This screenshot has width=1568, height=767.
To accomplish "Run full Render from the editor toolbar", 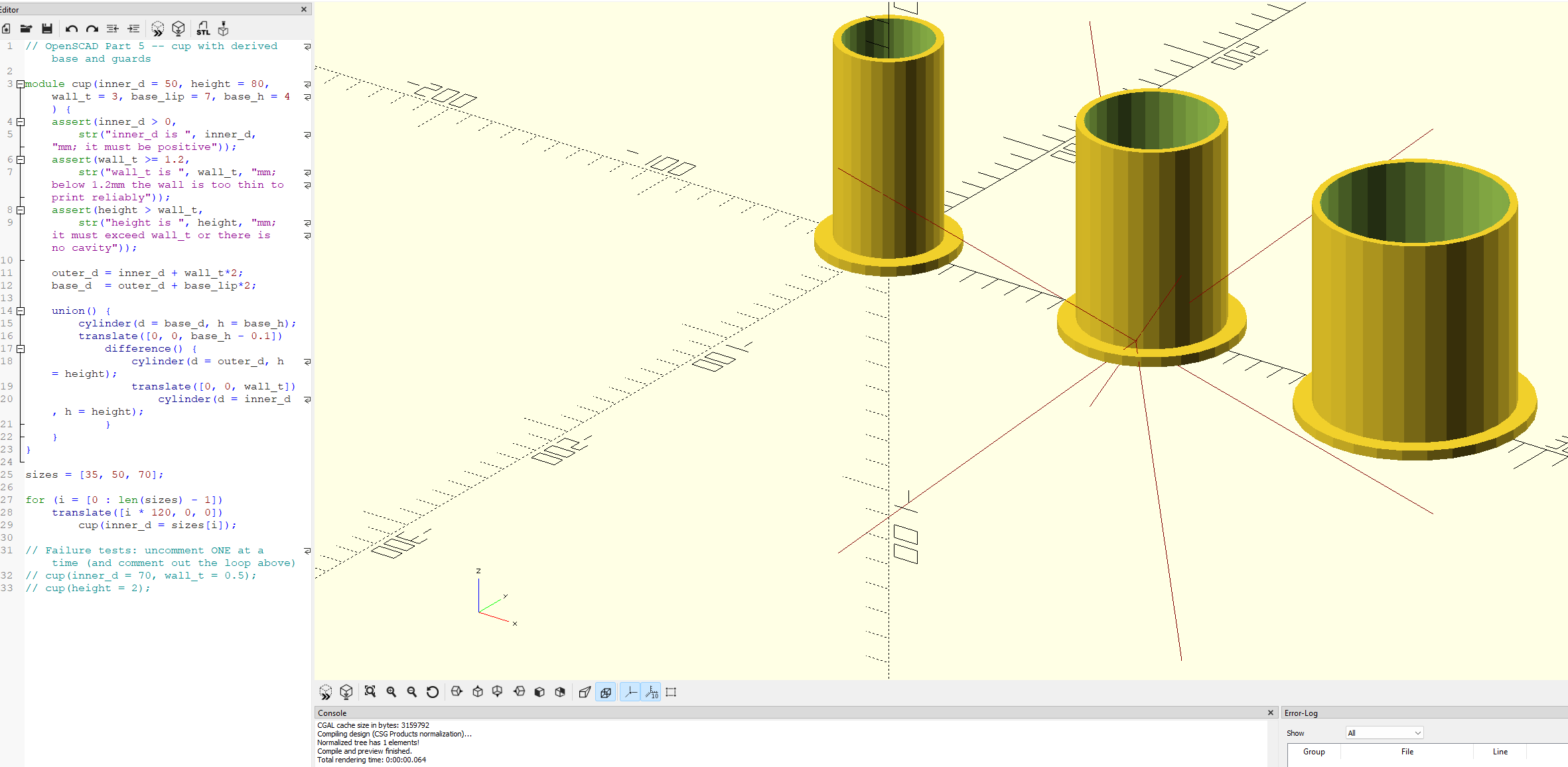I will pyautogui.click(x=178, y=29).
